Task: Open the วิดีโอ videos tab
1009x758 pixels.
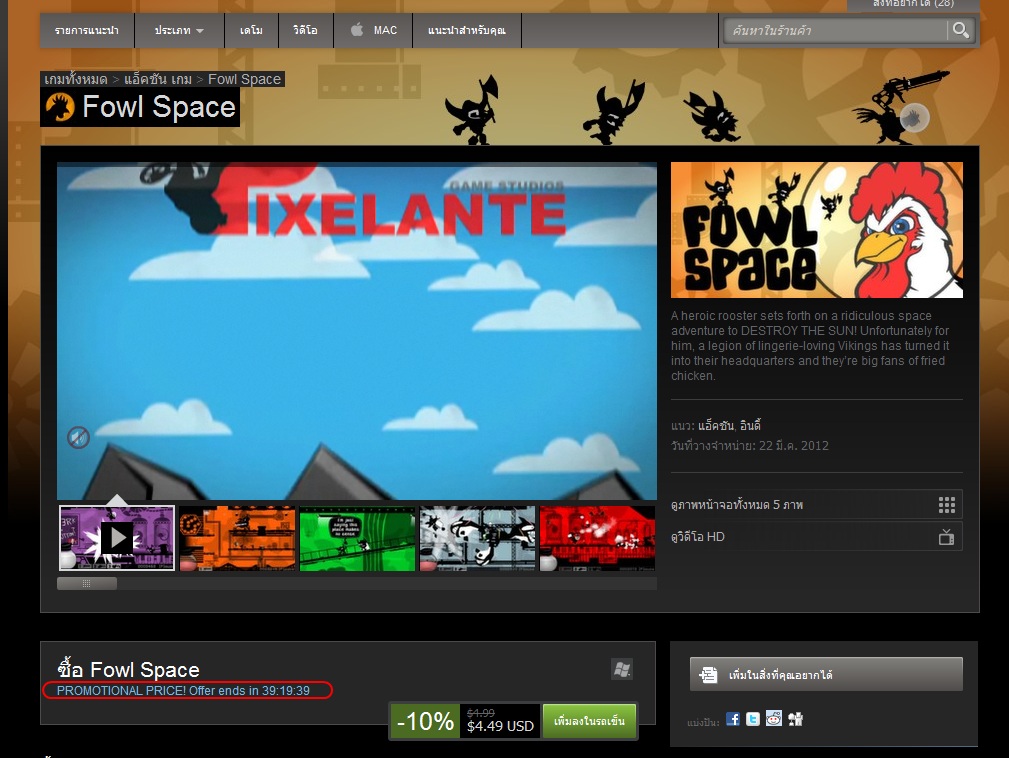Action: point(306,30)
